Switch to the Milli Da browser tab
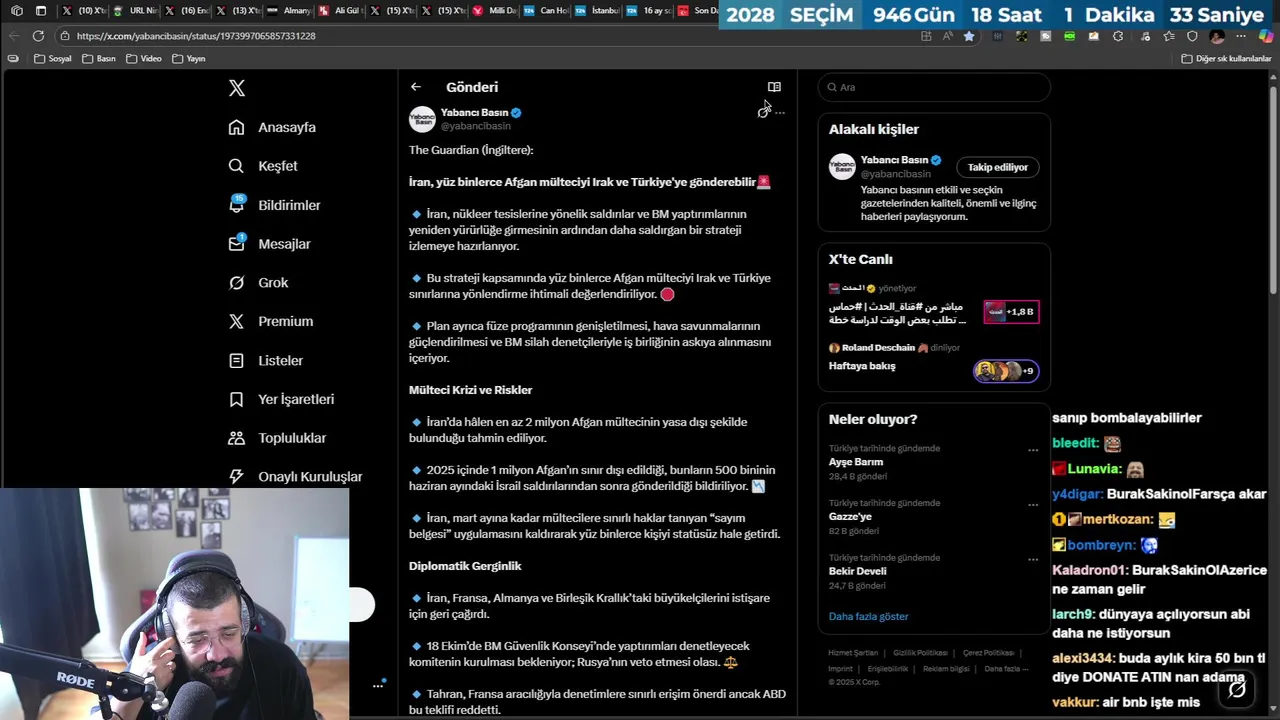The height and width of the screenshot is (720, 1280). (495, 11)
